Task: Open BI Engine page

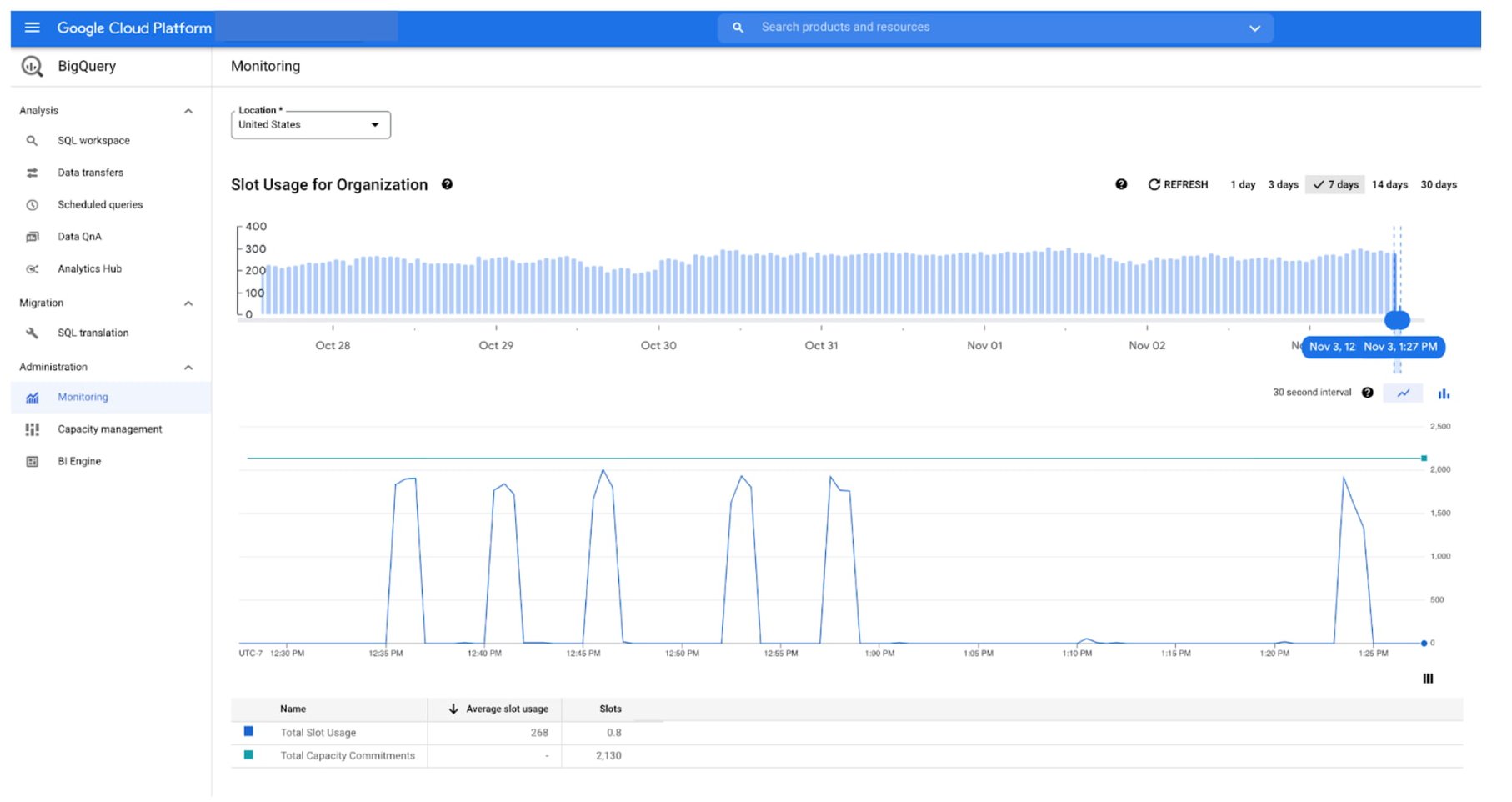Action: coord(79,462)
